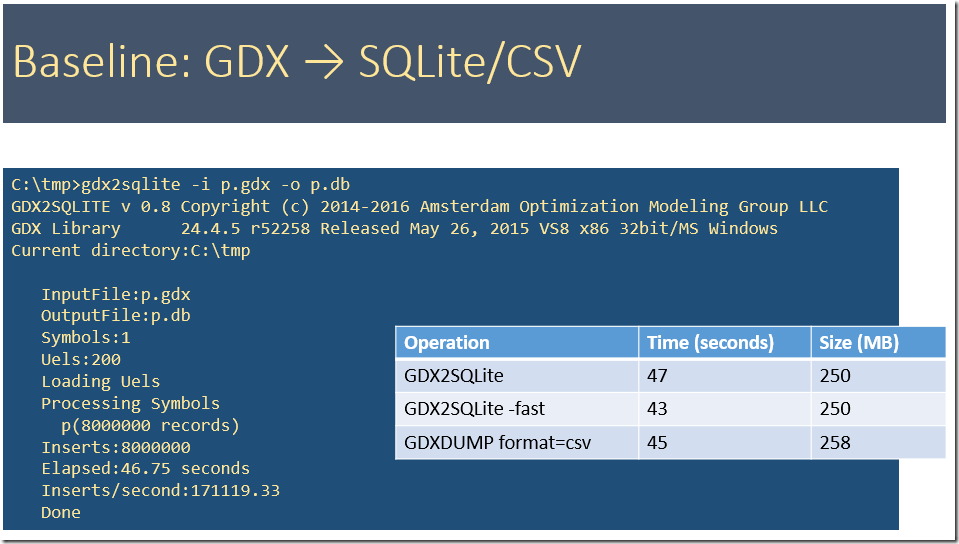Click the 'Symbols:1' line
This screenshot has height=544, width=959.
pyautogui.click(x=86, y=338)
